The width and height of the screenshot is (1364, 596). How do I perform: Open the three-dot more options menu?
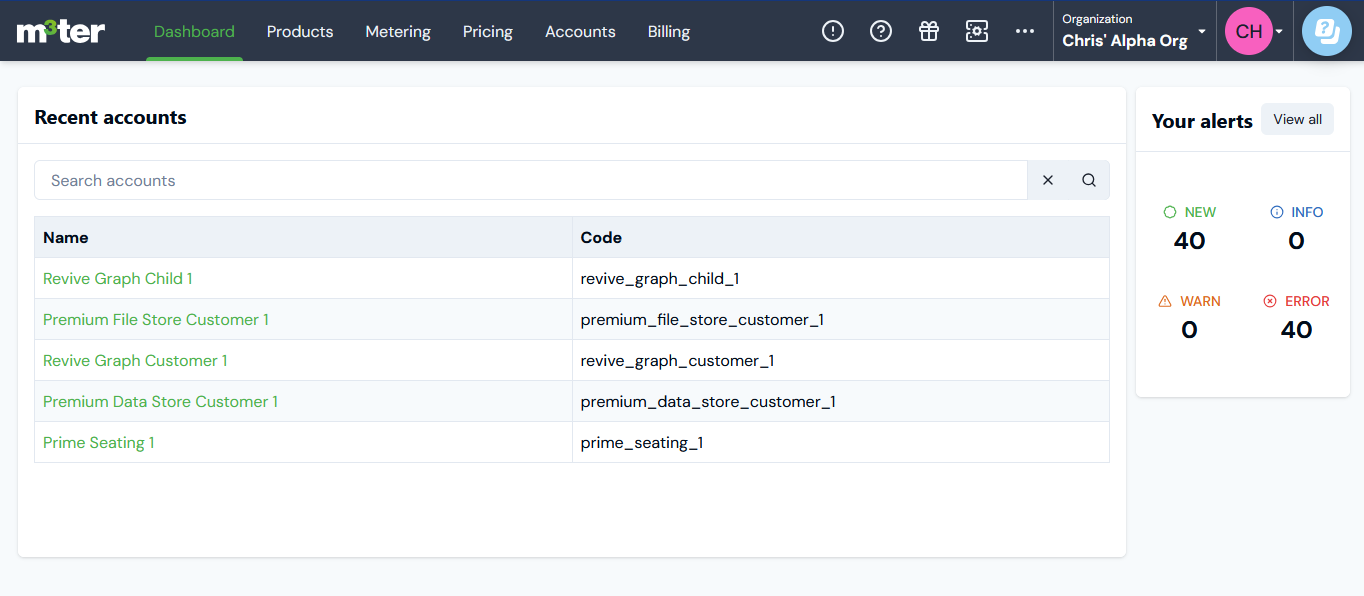point(1025,31)
